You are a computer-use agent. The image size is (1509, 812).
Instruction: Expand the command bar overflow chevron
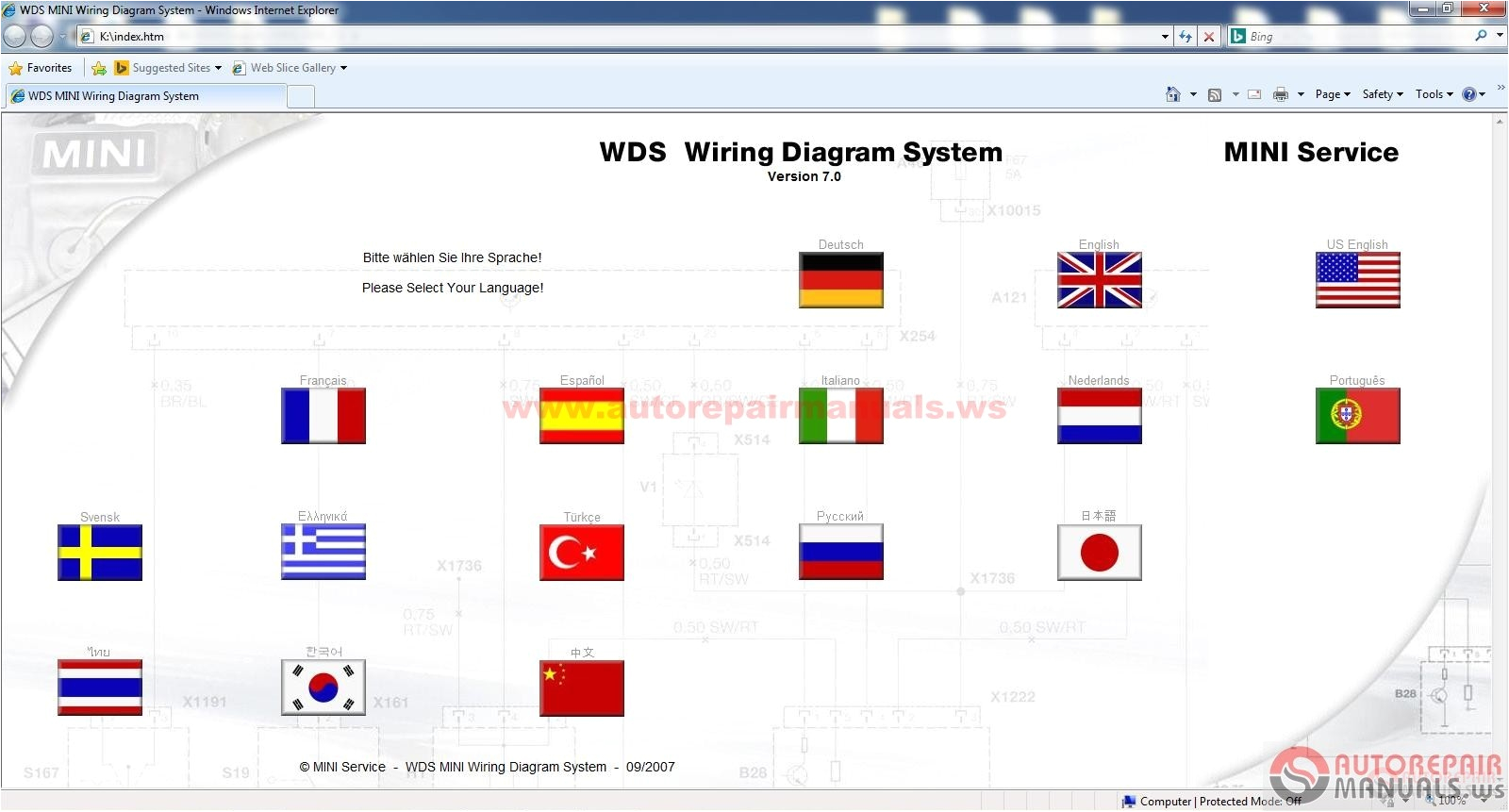1501,88
